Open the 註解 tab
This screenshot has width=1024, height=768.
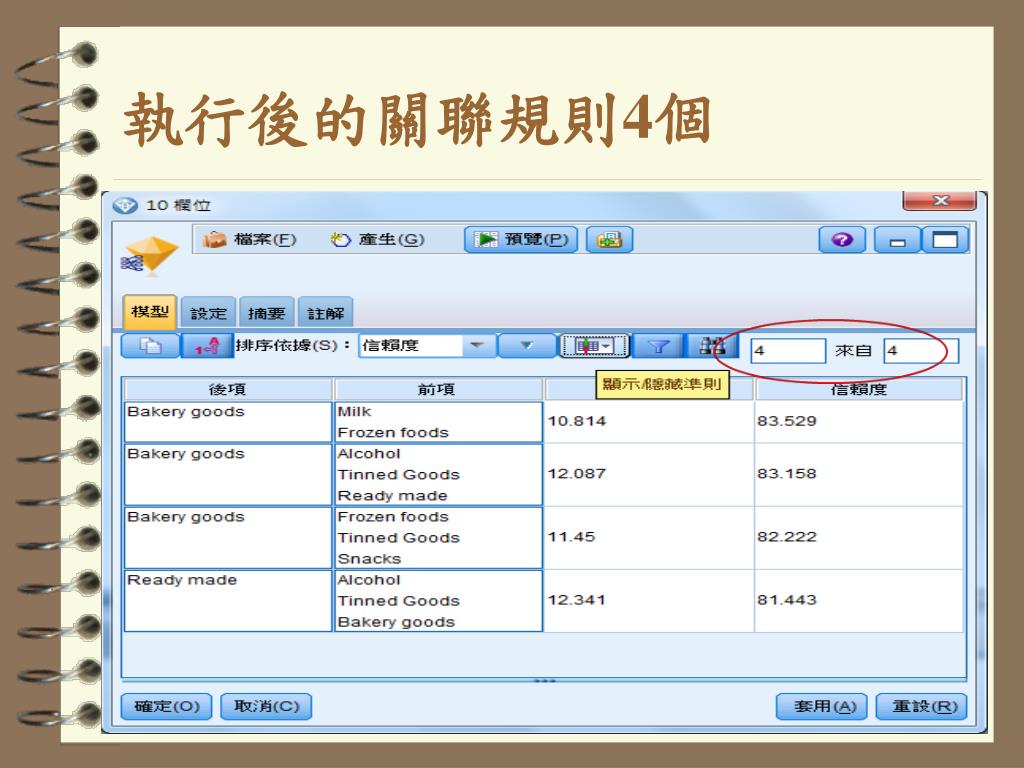(324, 313)
